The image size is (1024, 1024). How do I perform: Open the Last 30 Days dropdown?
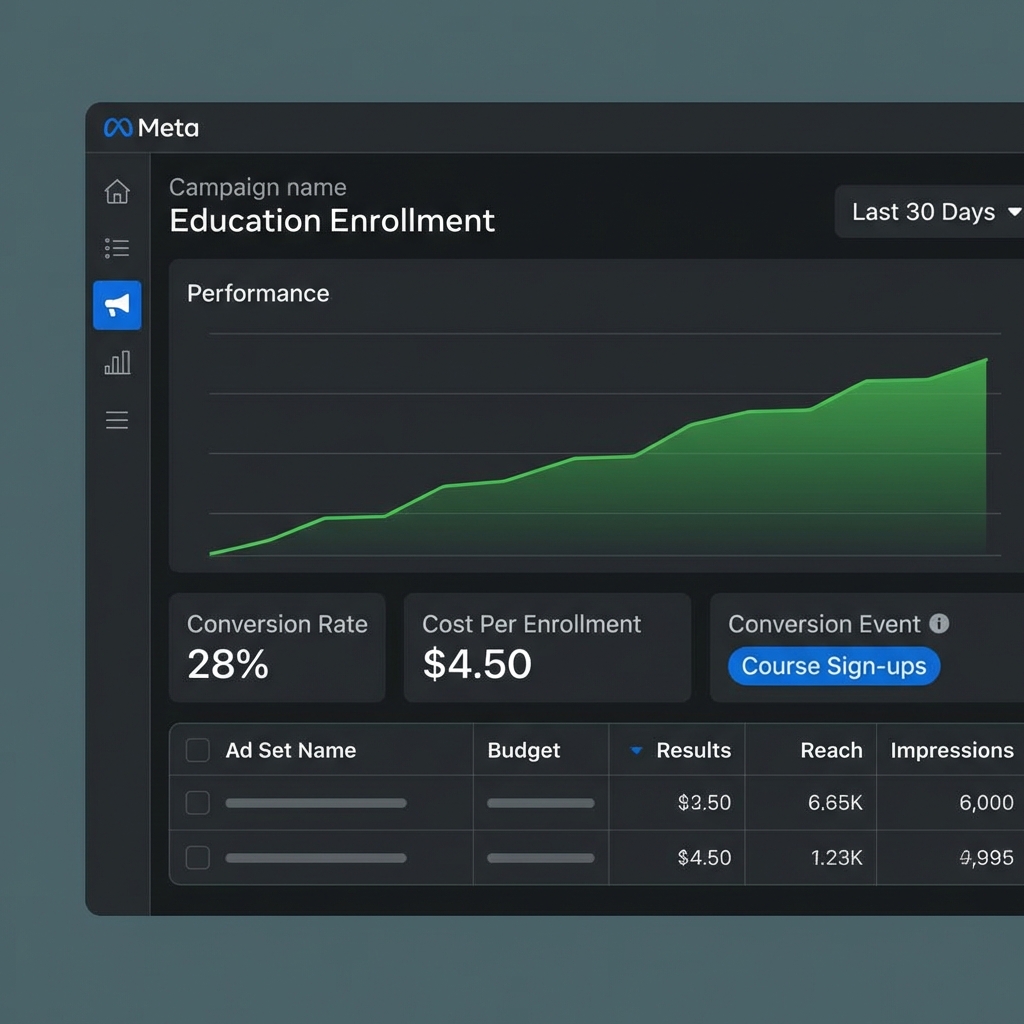pos(923,212)
